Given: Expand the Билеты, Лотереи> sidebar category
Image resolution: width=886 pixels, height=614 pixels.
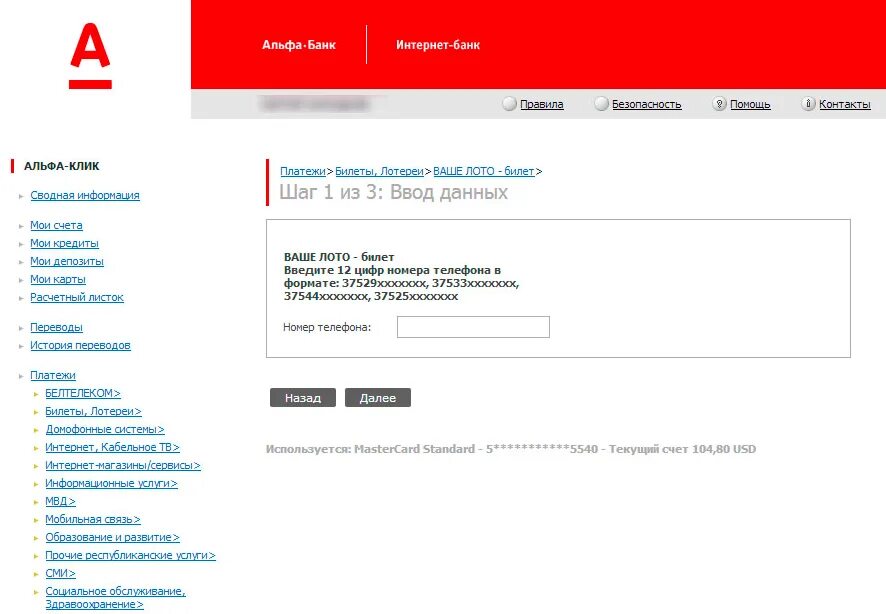Looking at the screenshot, I should [x=93, y=412].
